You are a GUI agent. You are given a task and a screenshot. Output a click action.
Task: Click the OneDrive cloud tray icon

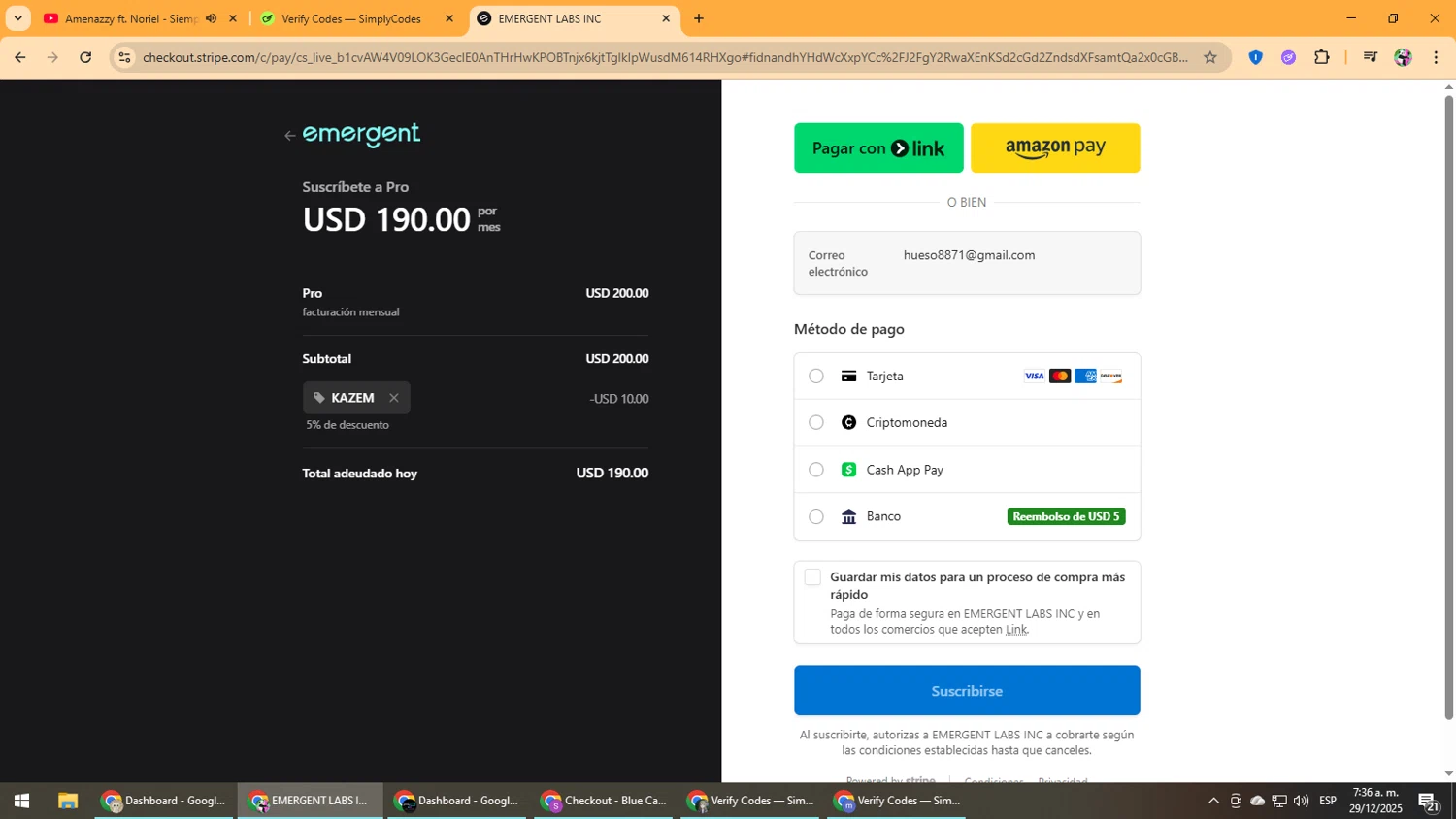tap(1258, 801)
